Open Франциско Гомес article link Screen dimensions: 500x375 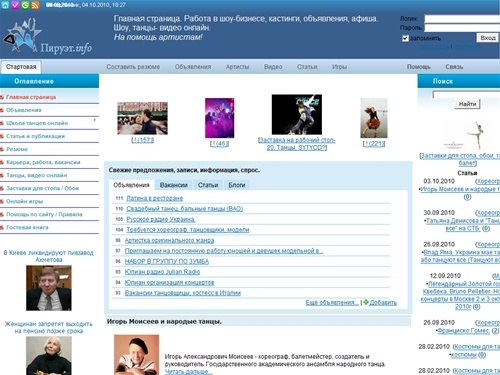[x=463, y=331]
